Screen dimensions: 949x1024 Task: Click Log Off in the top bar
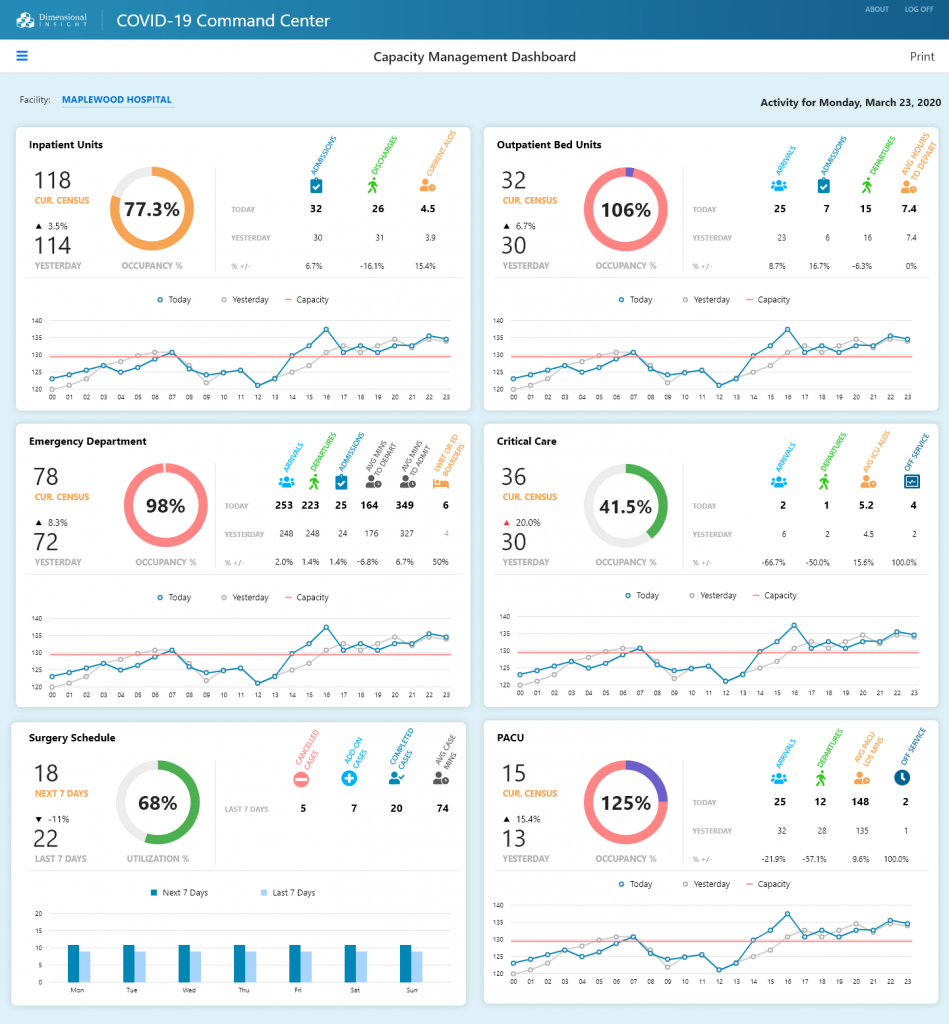919,9
